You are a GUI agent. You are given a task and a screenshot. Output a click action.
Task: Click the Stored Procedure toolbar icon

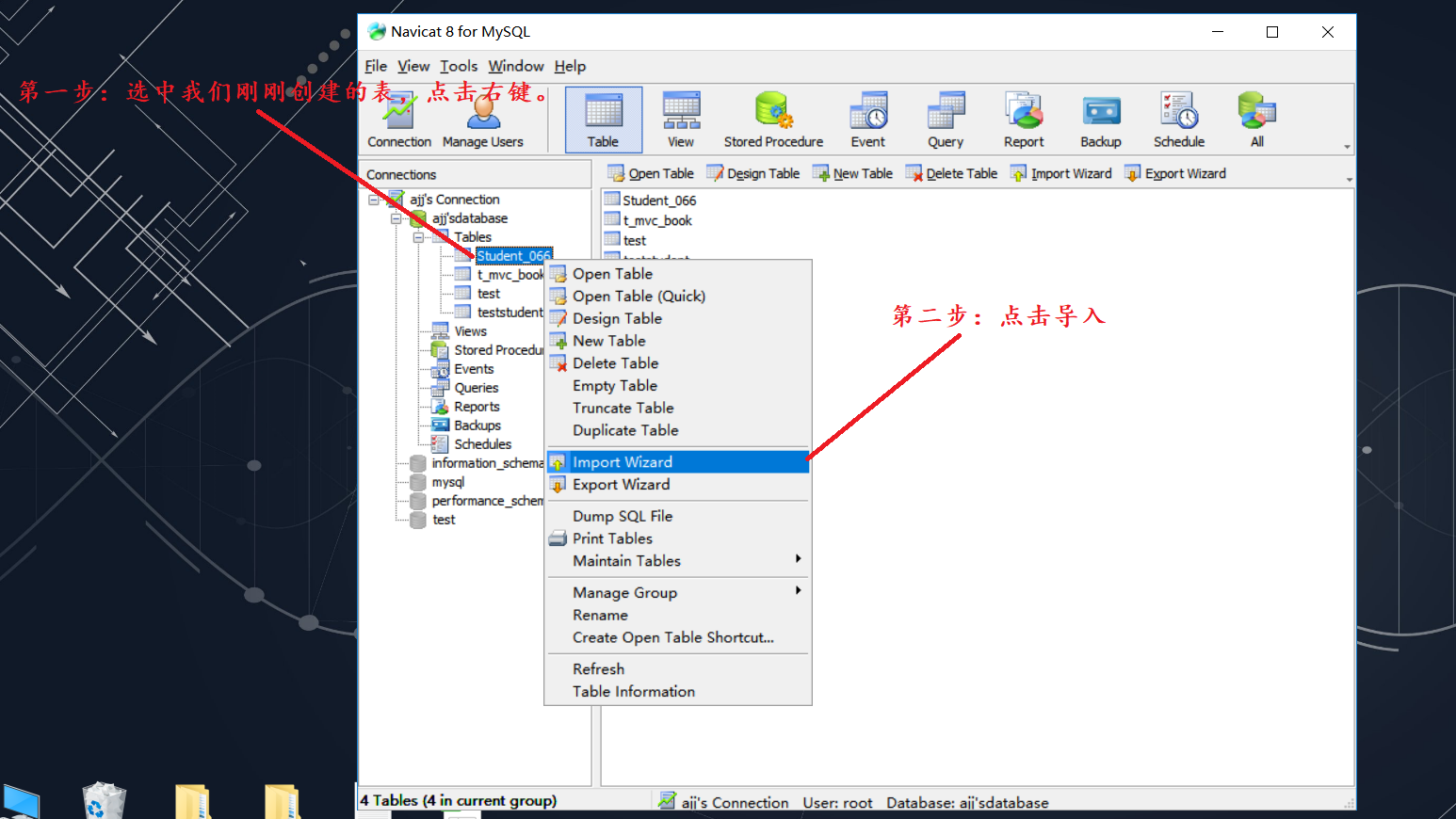click(x=773, y=120)
